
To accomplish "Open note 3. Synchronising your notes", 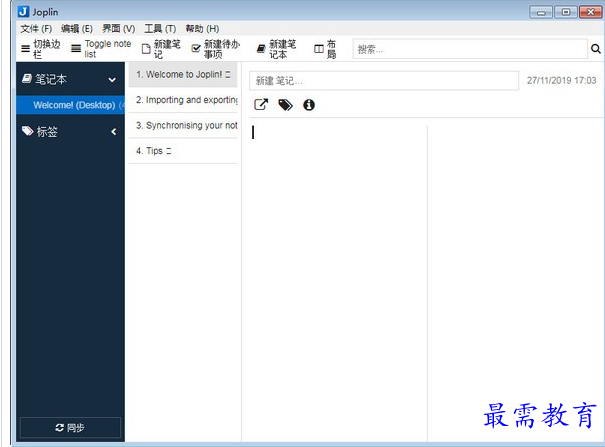I will 183,125.
